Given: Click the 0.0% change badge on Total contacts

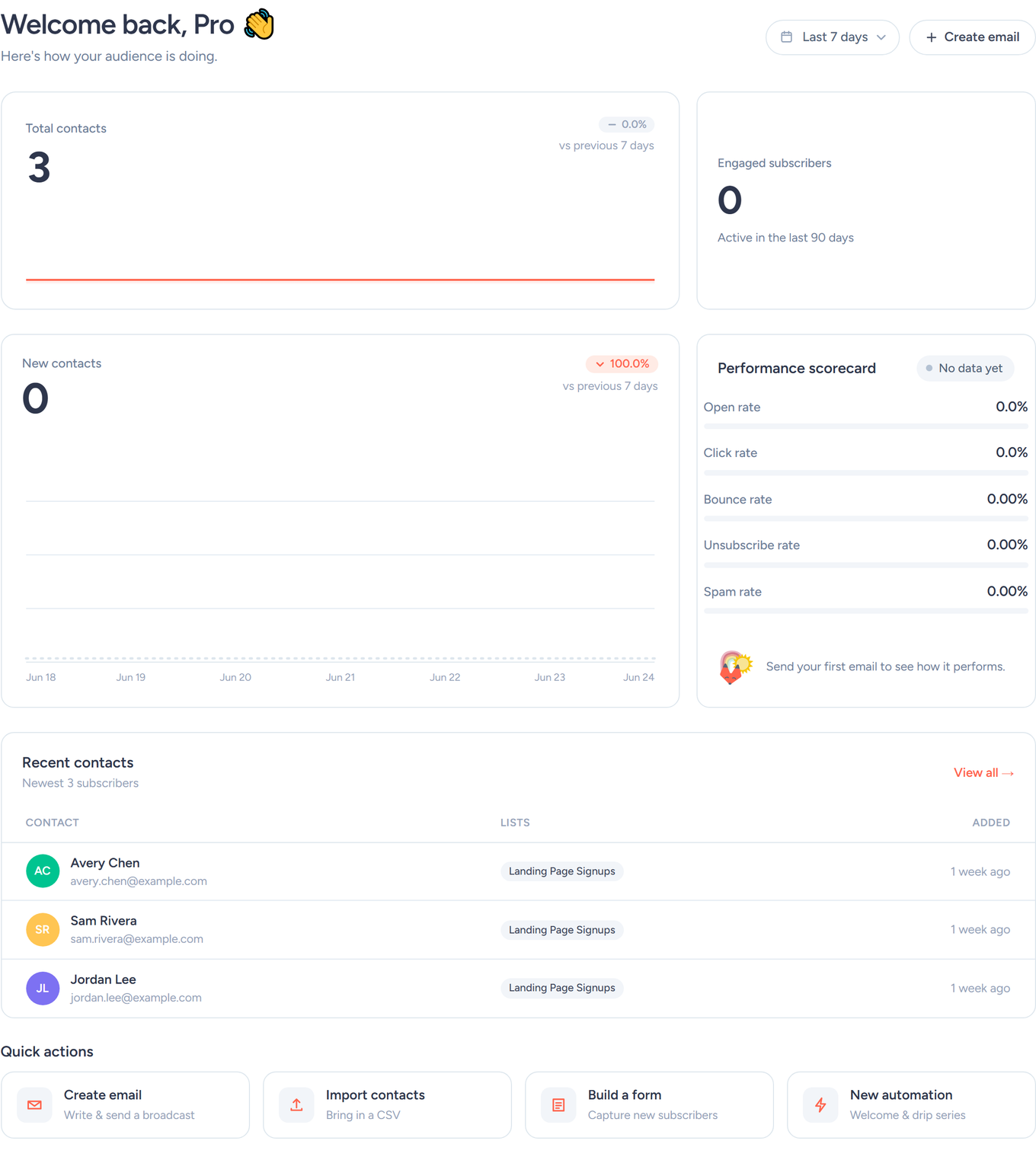Looking at the screenshot, I should (627, 124).
